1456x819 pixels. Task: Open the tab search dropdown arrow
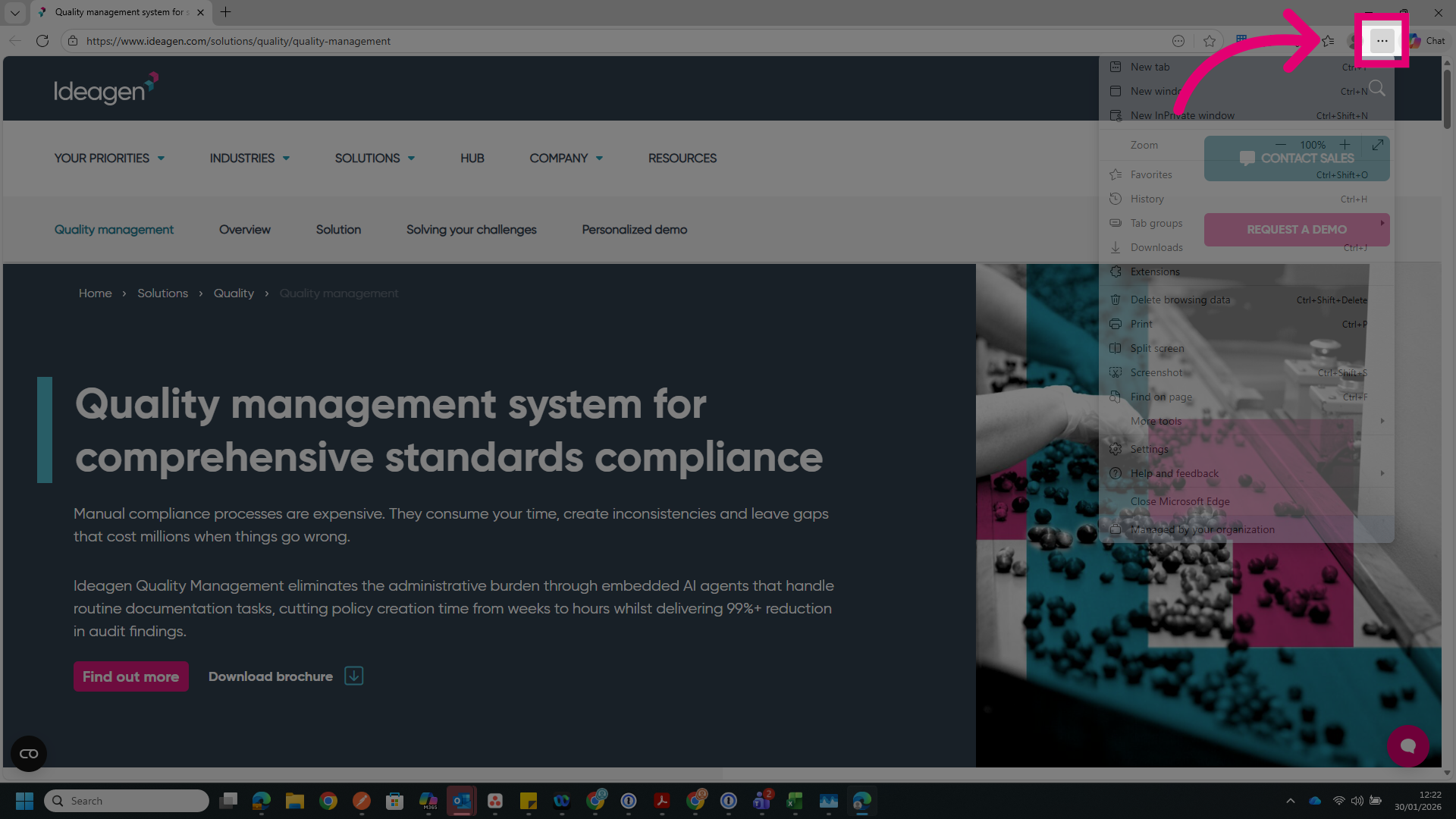coord(15,12)
